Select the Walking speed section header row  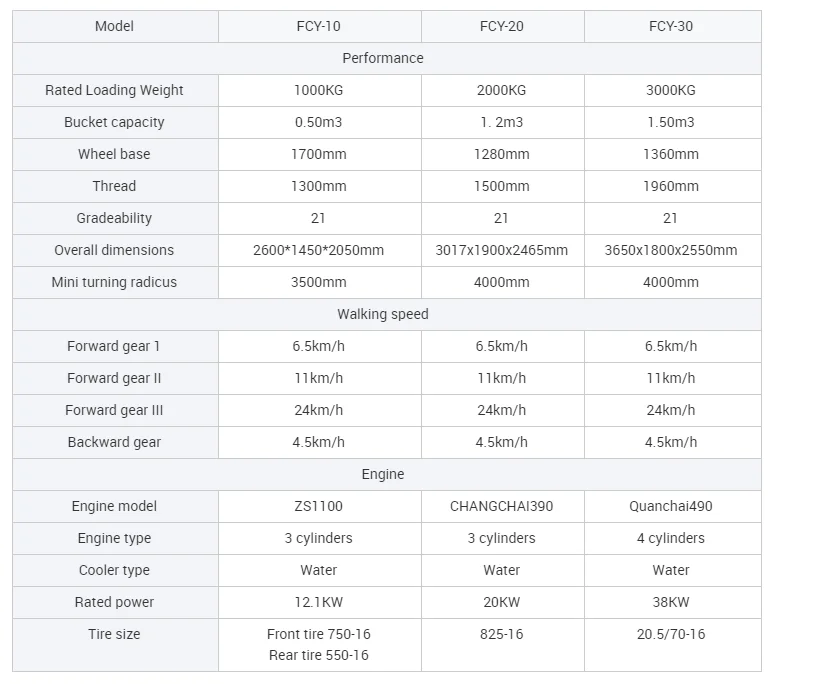pyautogui.click(x=383, y=314)
